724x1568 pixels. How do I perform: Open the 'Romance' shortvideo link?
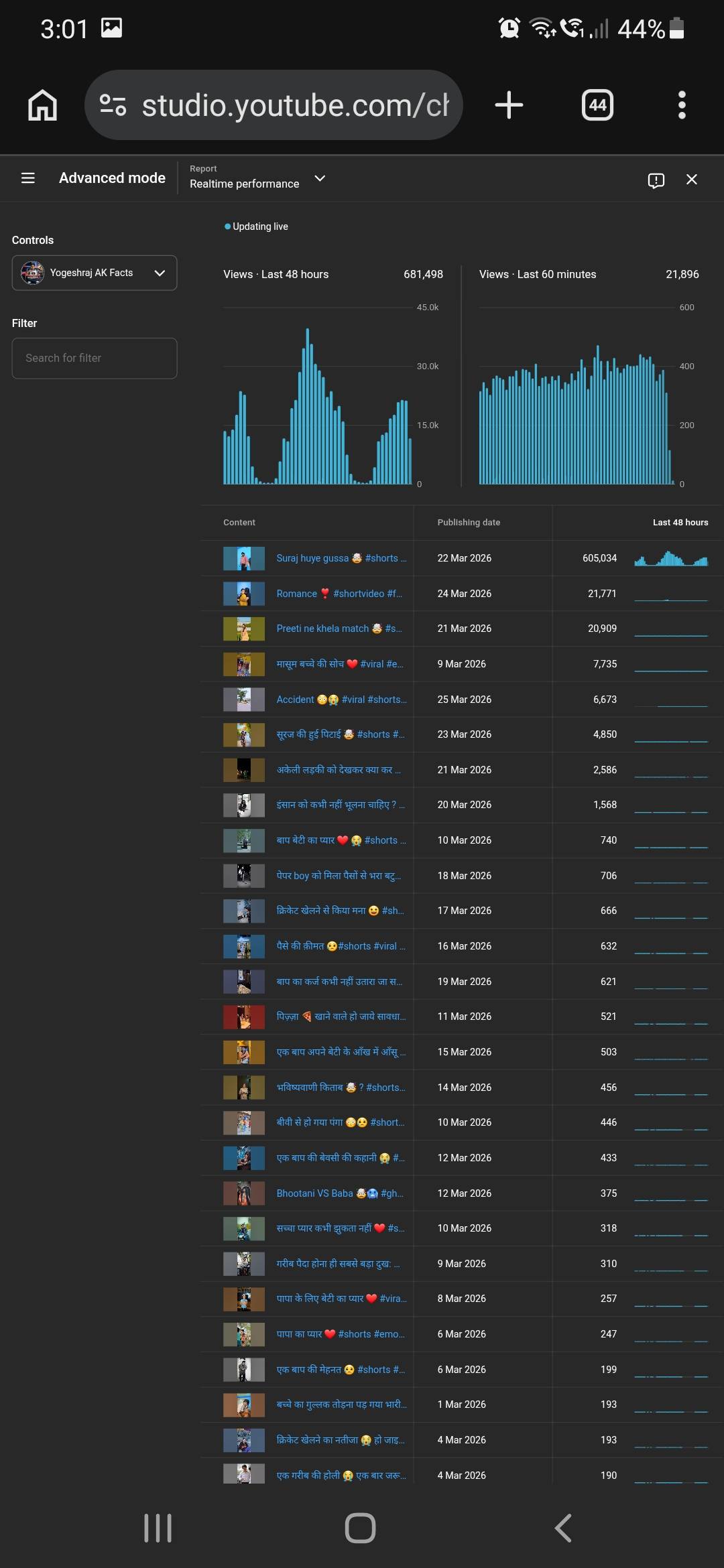coord(339,594)
